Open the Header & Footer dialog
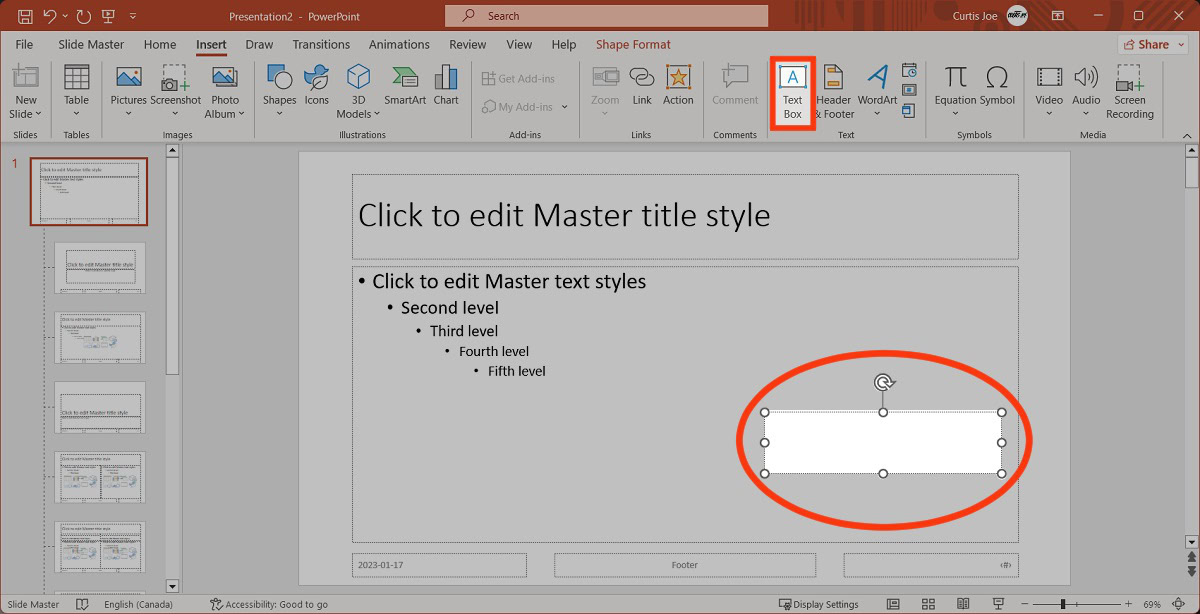The width and height of the screenshot is (1200, 614). click(x=833, y=92)
